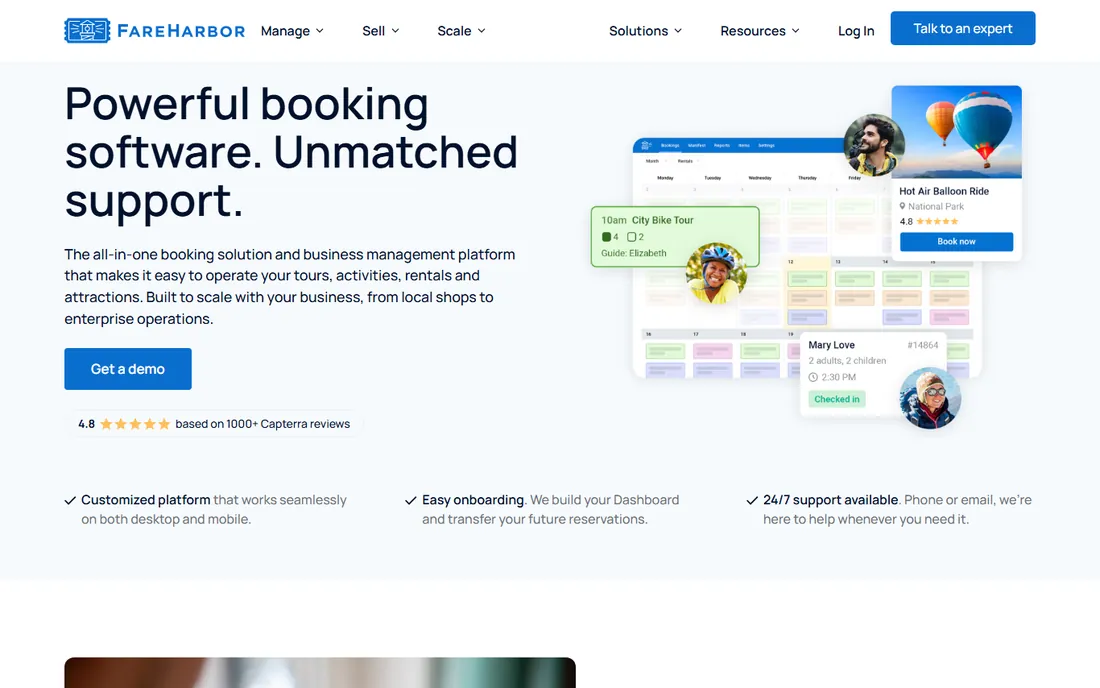Expand the Manage dropdown chevron
The image size is (1100, 688).
(320, 31)
